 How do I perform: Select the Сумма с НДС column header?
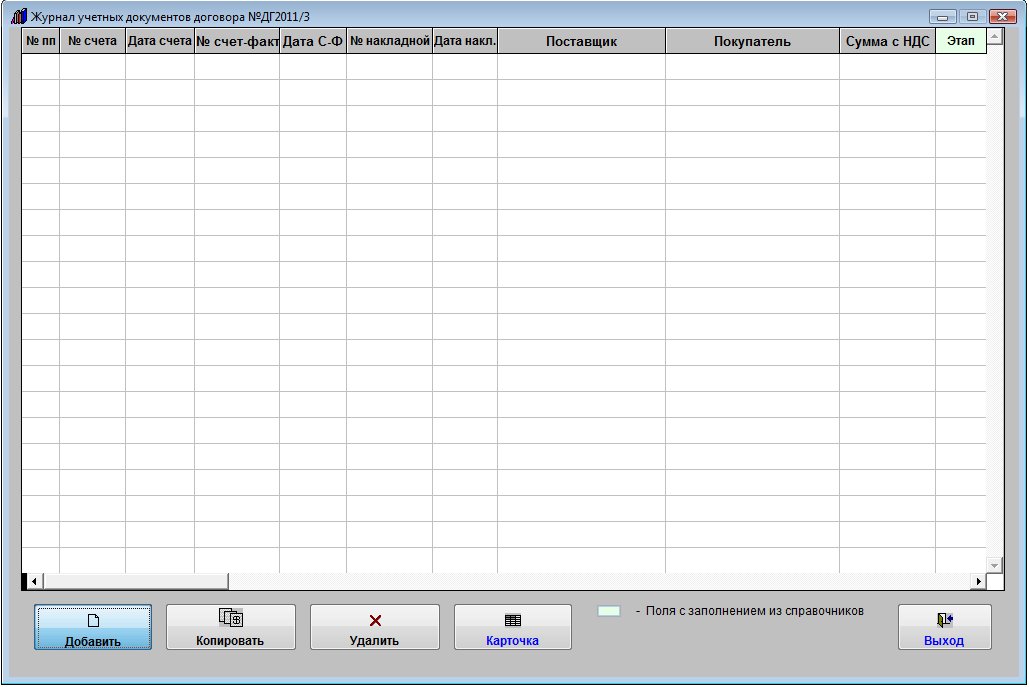887,41
